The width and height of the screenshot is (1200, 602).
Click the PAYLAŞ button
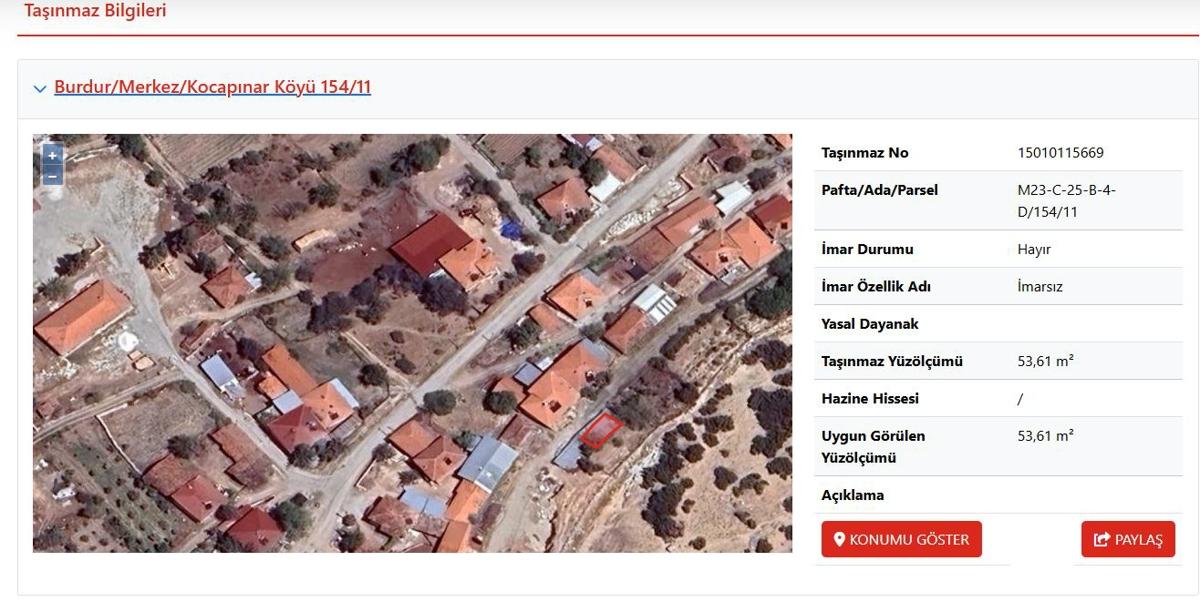point(1128,540)
